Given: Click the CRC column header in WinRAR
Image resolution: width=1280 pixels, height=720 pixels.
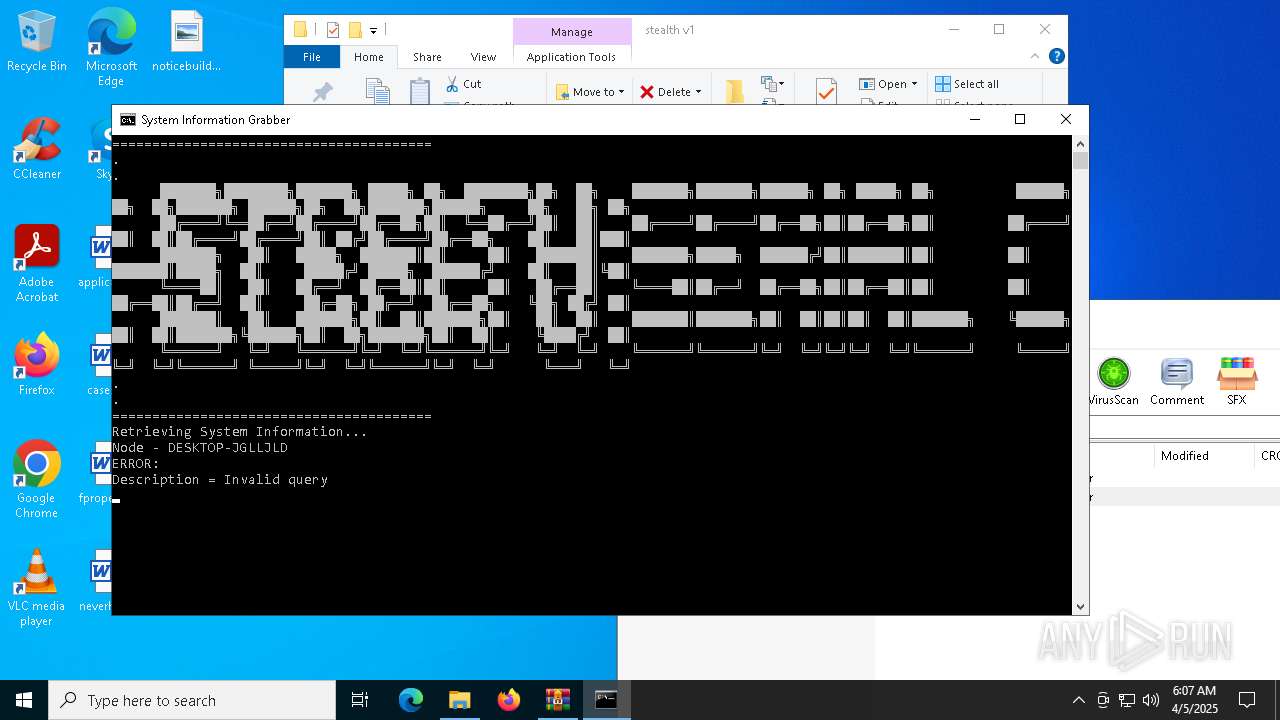Looking at the screenshot, I should (1269, 456).
